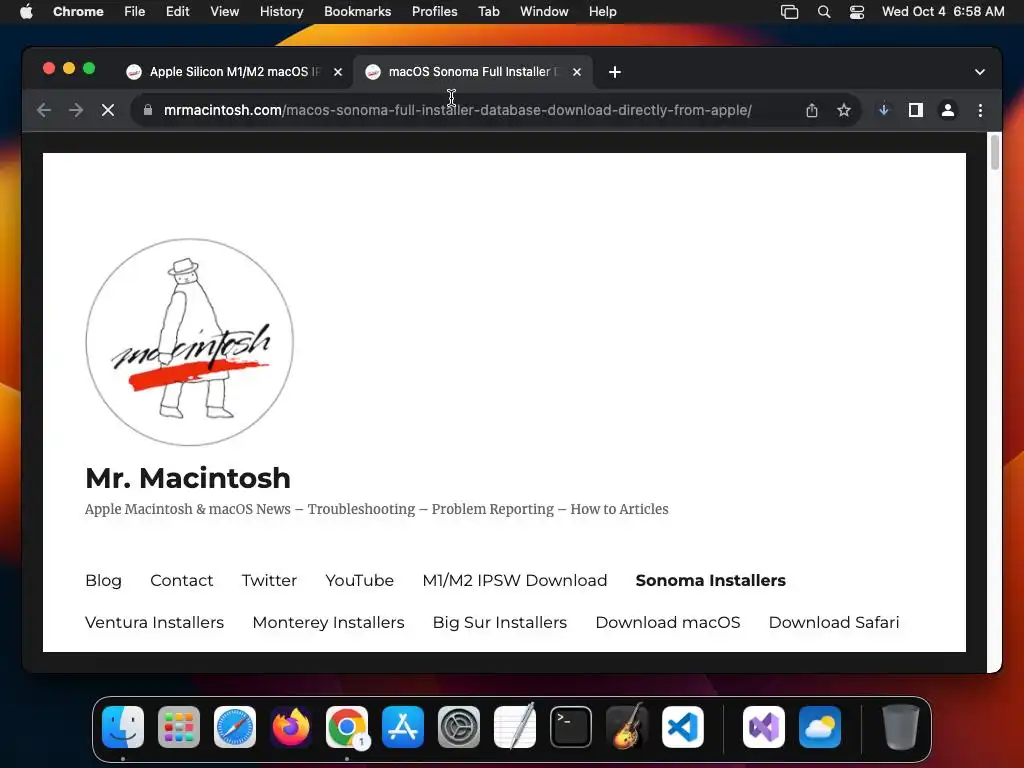Select the macOS Sonoma Full Installer tab
Screen dimensions: 1024x768
click(473, 72)
